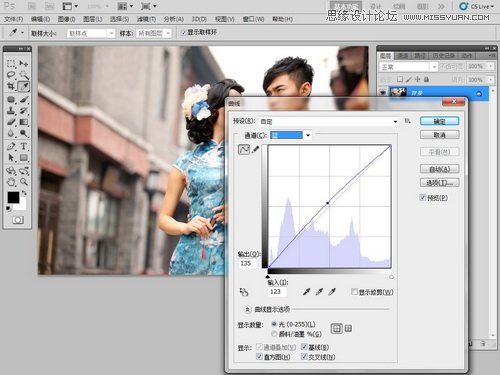Open the 样本 sample layers dropdown

click(x=154, y=33)
